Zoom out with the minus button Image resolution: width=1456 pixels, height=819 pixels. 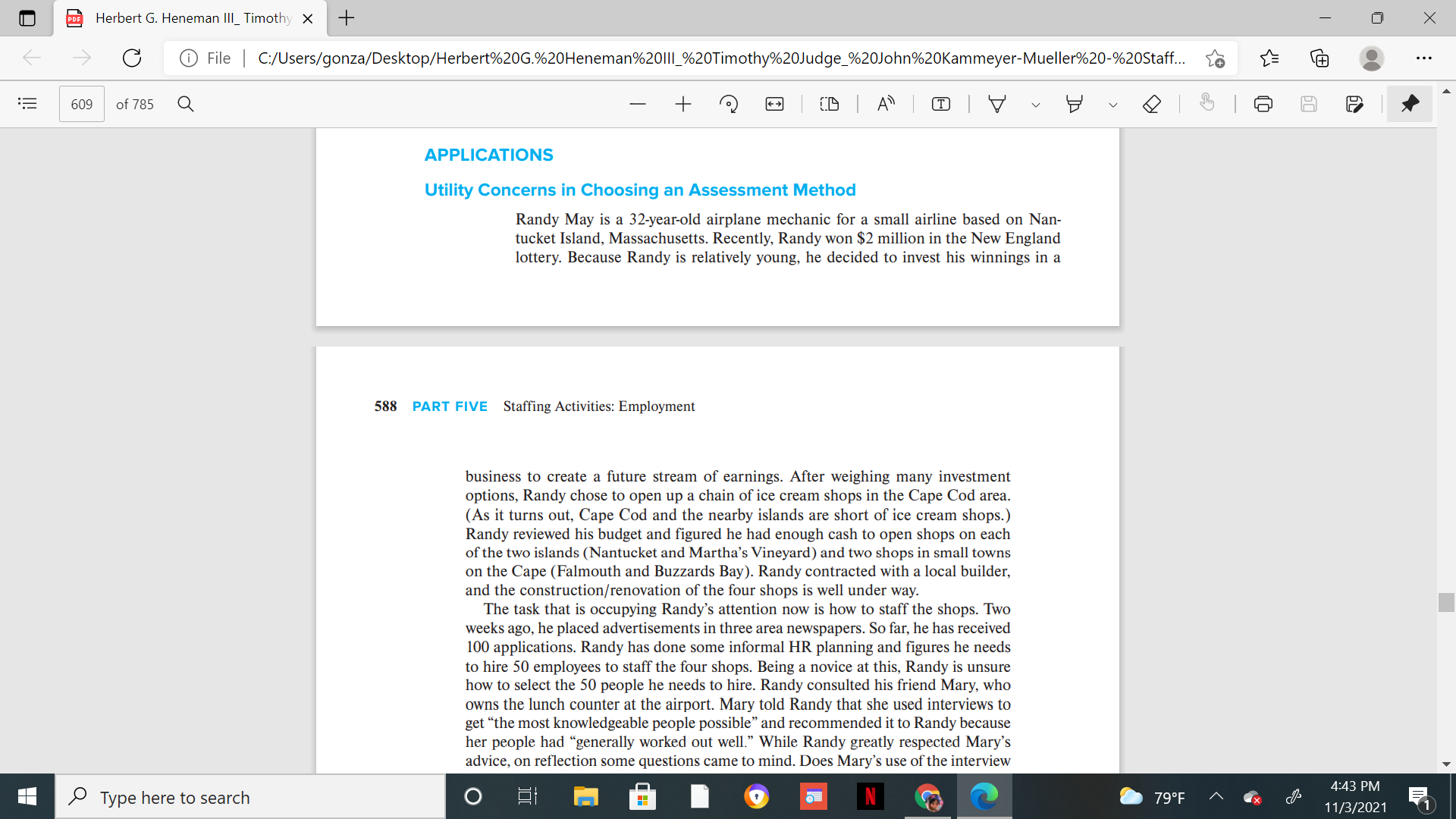pyautogui.click(x=638, y=104)
